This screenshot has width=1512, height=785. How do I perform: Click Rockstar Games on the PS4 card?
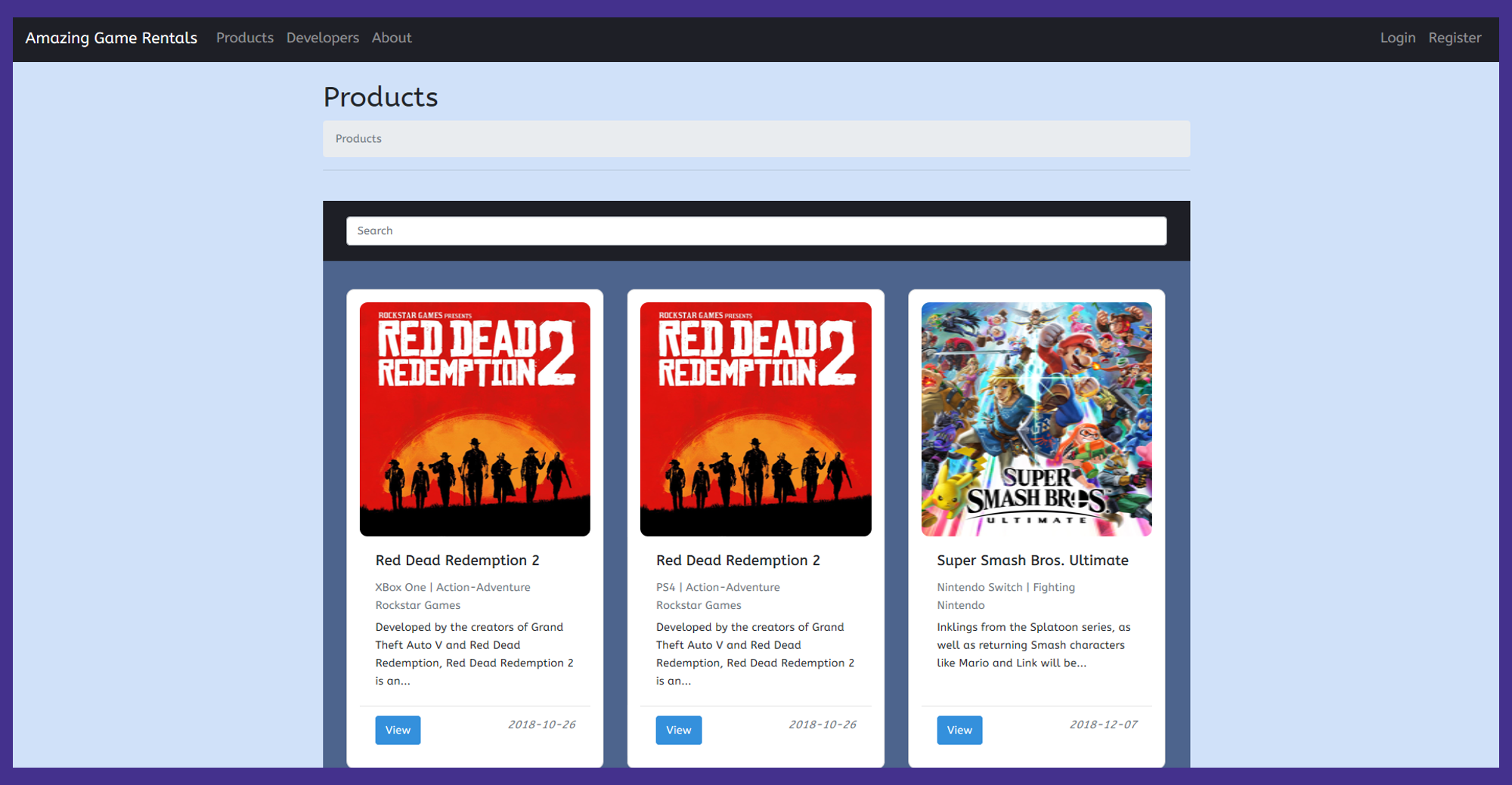pyautogui.click(x=699, y=606)
